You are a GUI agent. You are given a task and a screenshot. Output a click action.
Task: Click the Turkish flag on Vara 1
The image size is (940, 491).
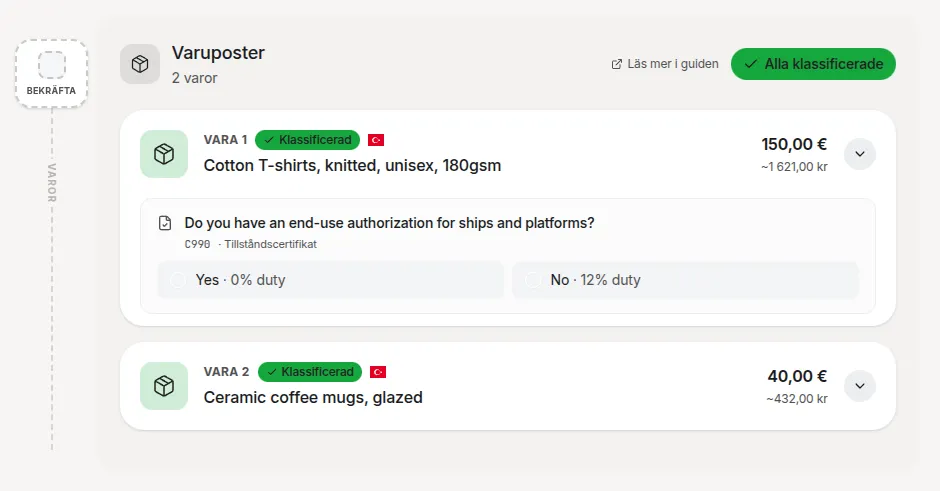376,140
